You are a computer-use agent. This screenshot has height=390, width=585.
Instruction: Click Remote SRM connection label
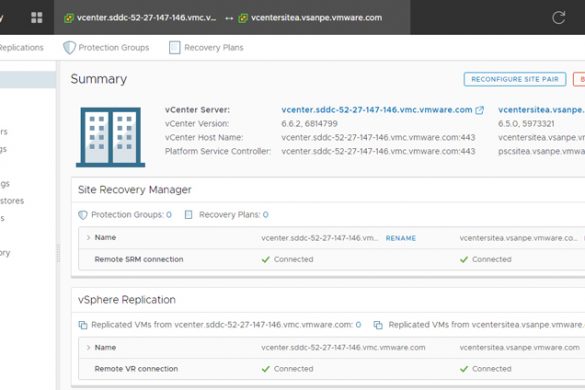coord(139,259)
